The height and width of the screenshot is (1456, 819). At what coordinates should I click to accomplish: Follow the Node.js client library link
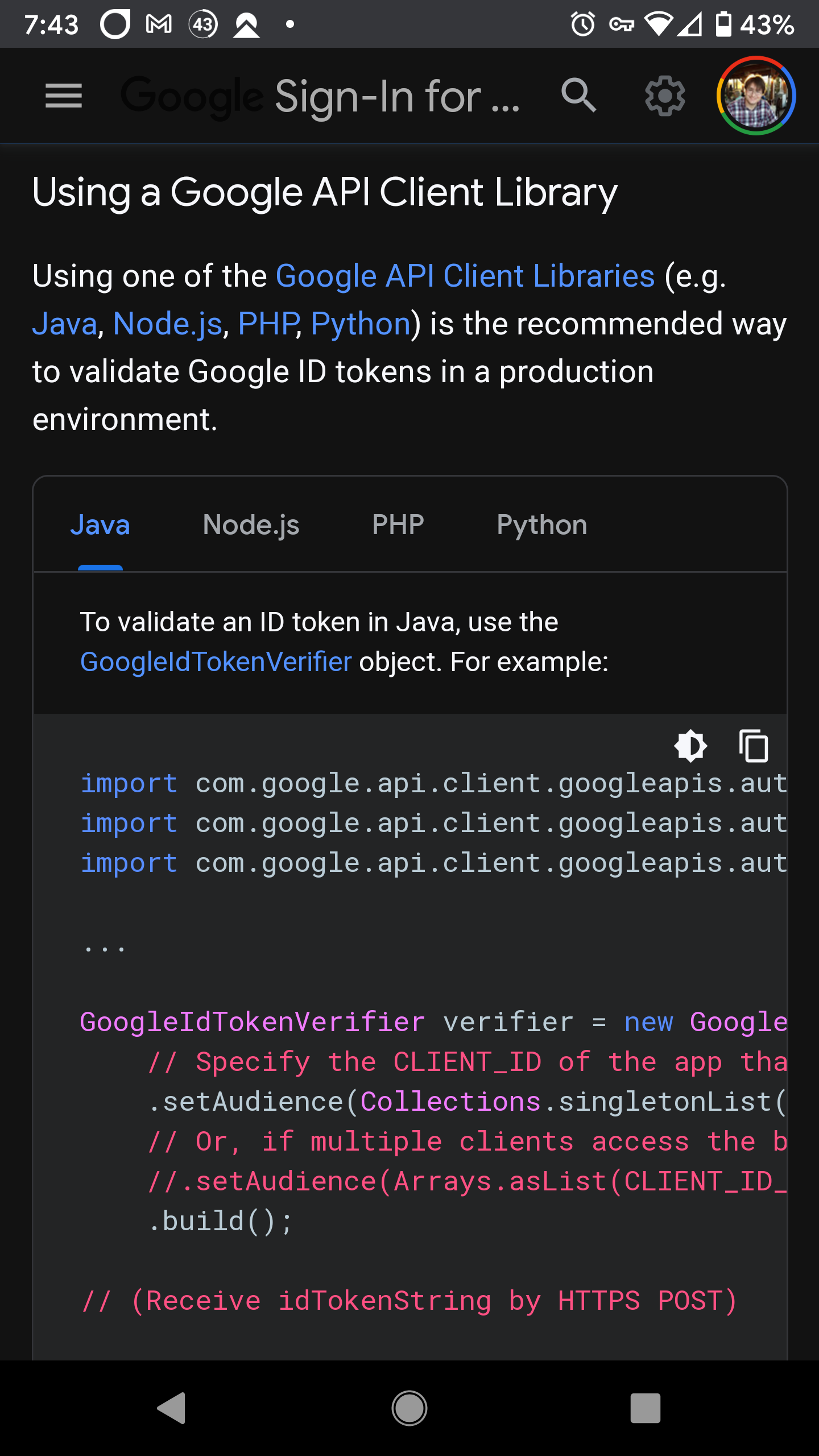coord(168,323)
